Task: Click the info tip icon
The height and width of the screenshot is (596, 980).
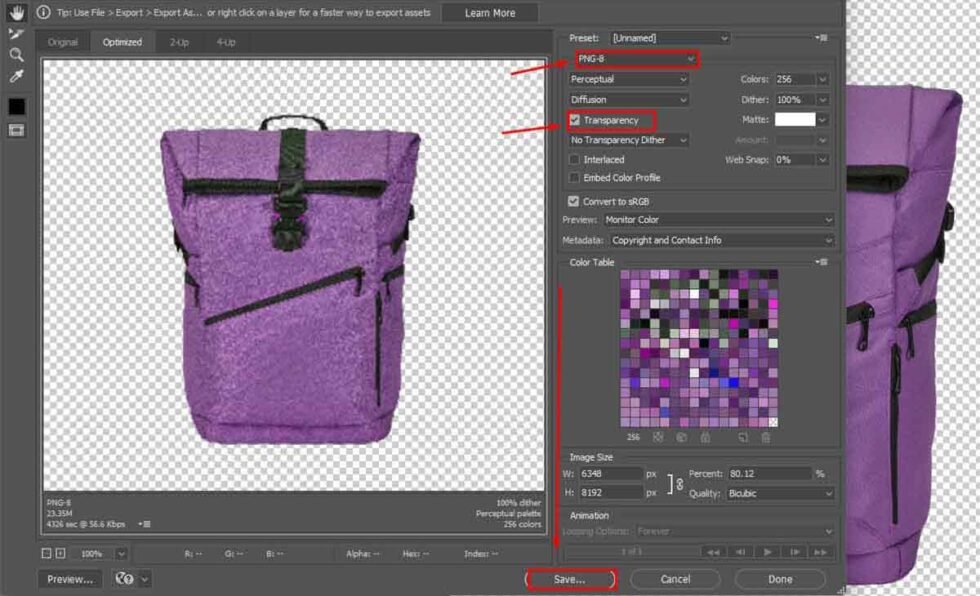Action: (43, 12)
